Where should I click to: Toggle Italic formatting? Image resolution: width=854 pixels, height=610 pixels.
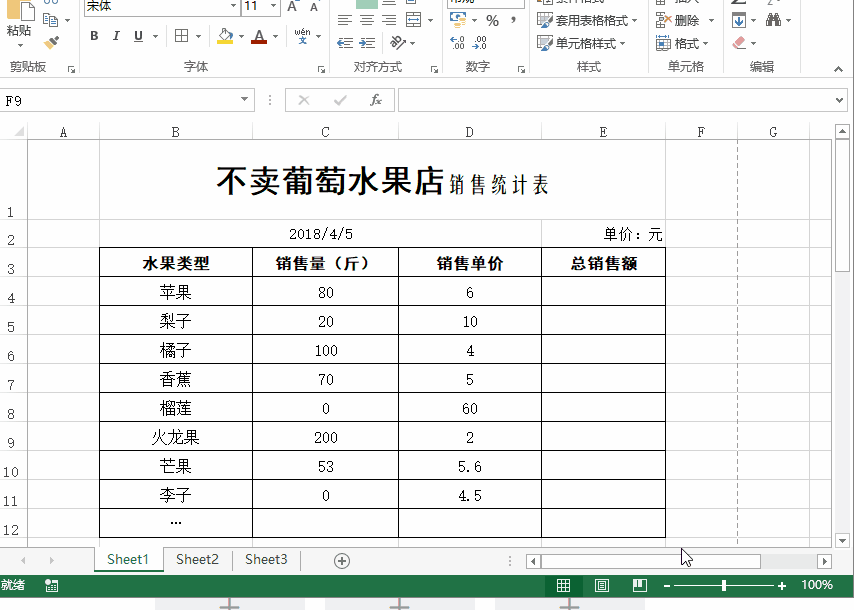(116, 36)
